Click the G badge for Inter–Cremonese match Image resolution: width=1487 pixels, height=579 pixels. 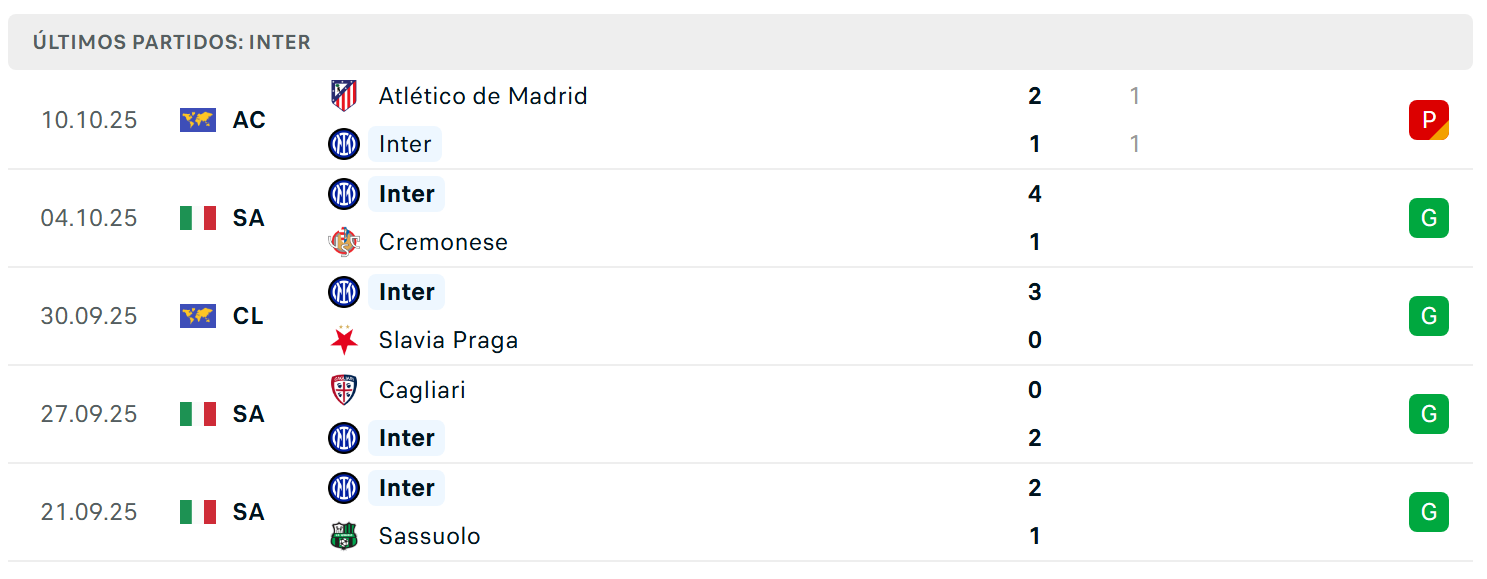tap(1429, 218)
